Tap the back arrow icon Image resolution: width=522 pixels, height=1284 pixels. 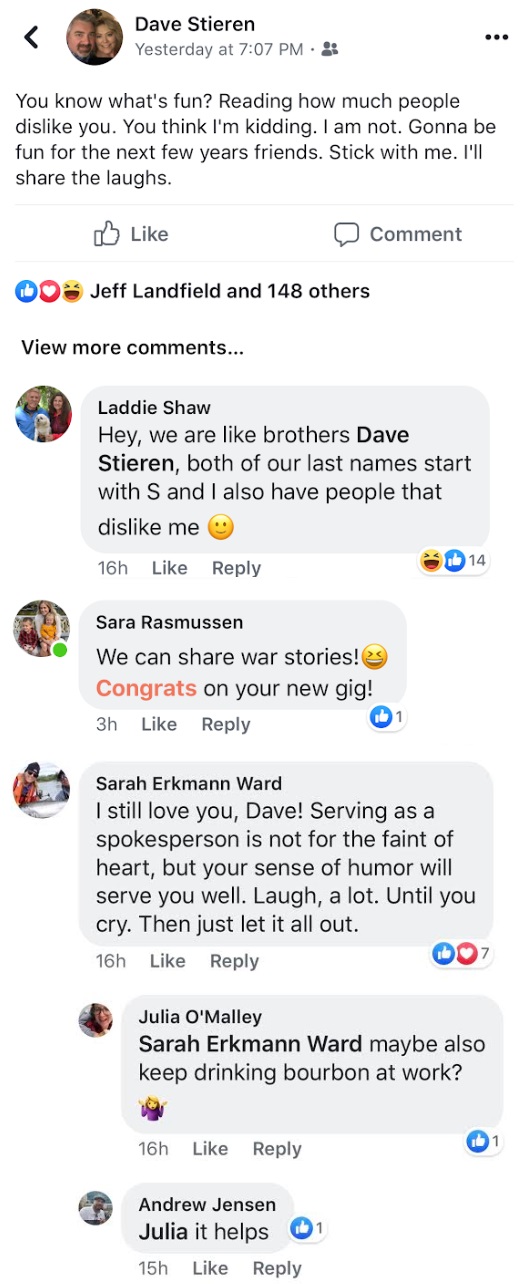pos(32,37)
